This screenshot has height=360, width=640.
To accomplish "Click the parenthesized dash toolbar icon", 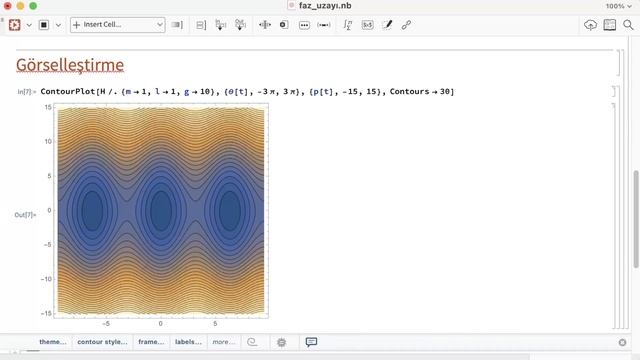I will pyautogui.click(x=324, y=25).
